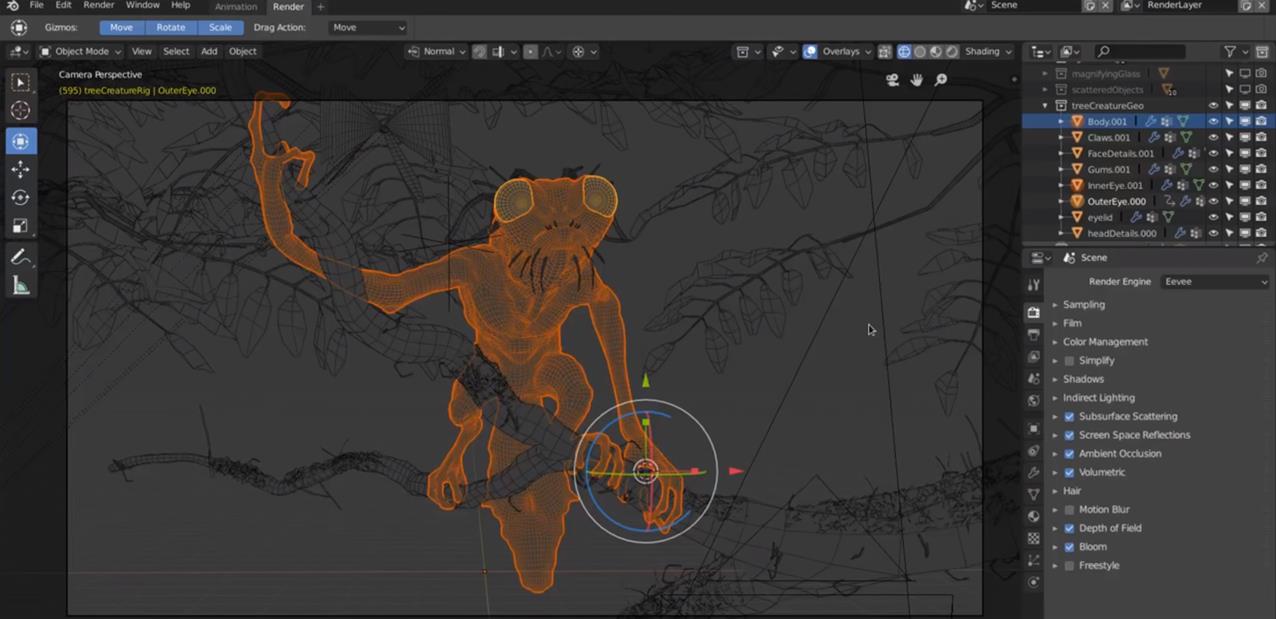Uncheck Ambient Occlusion
The height and width of the screenshot is (619, 1276).
pyautogui.click(x=1069, y=453)
